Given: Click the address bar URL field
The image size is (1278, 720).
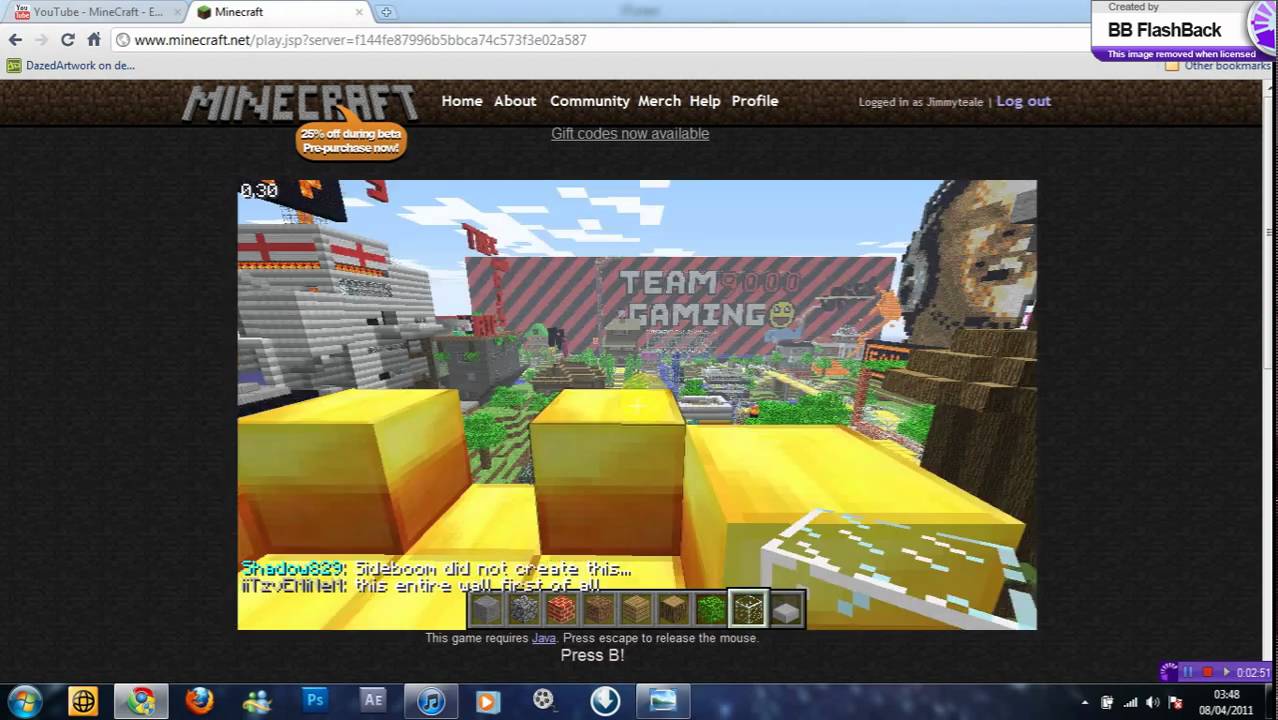Looking at the screenshot, I should coord(600,40).
